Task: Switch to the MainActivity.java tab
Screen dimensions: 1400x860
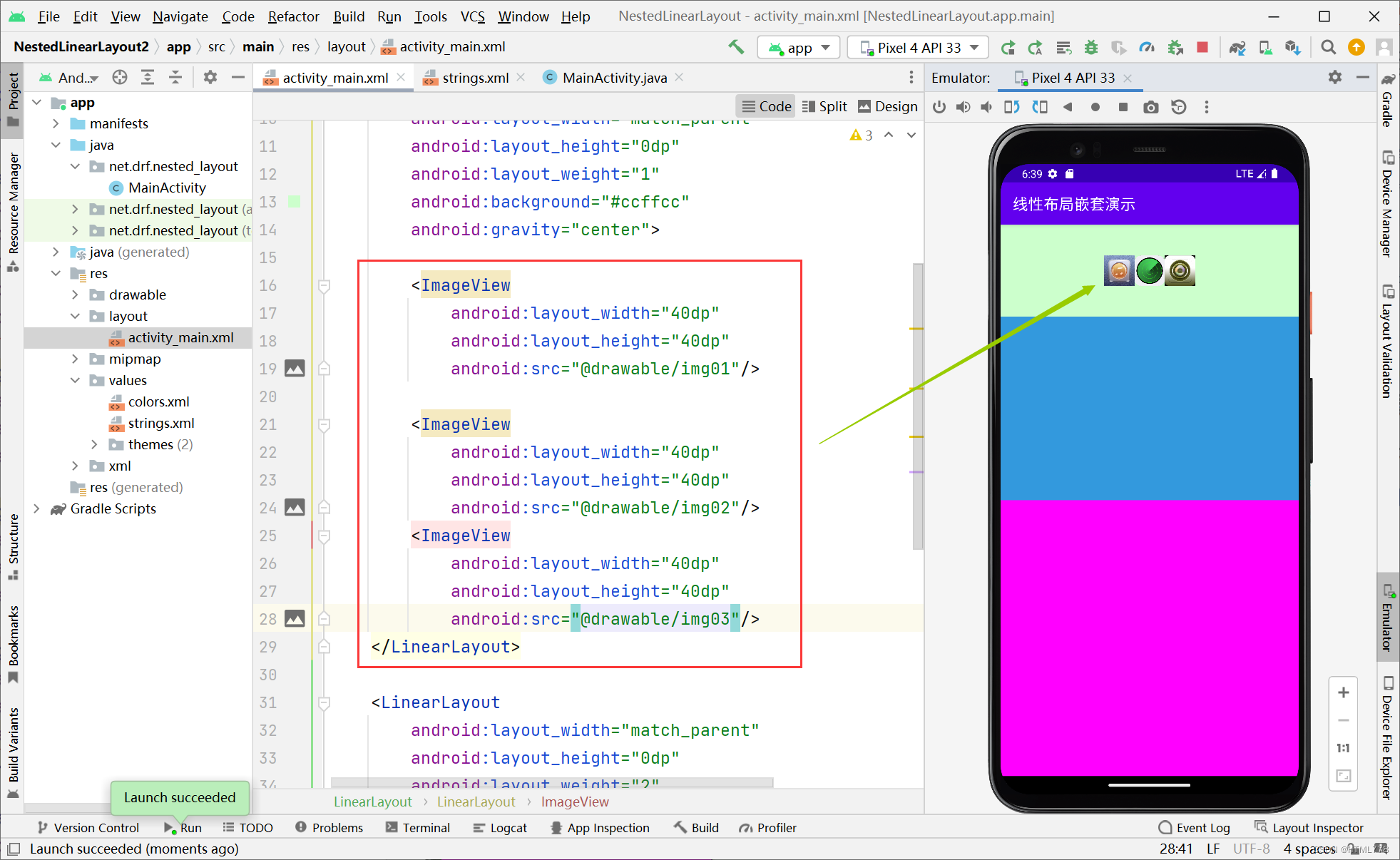Action: tap(613, 78)
